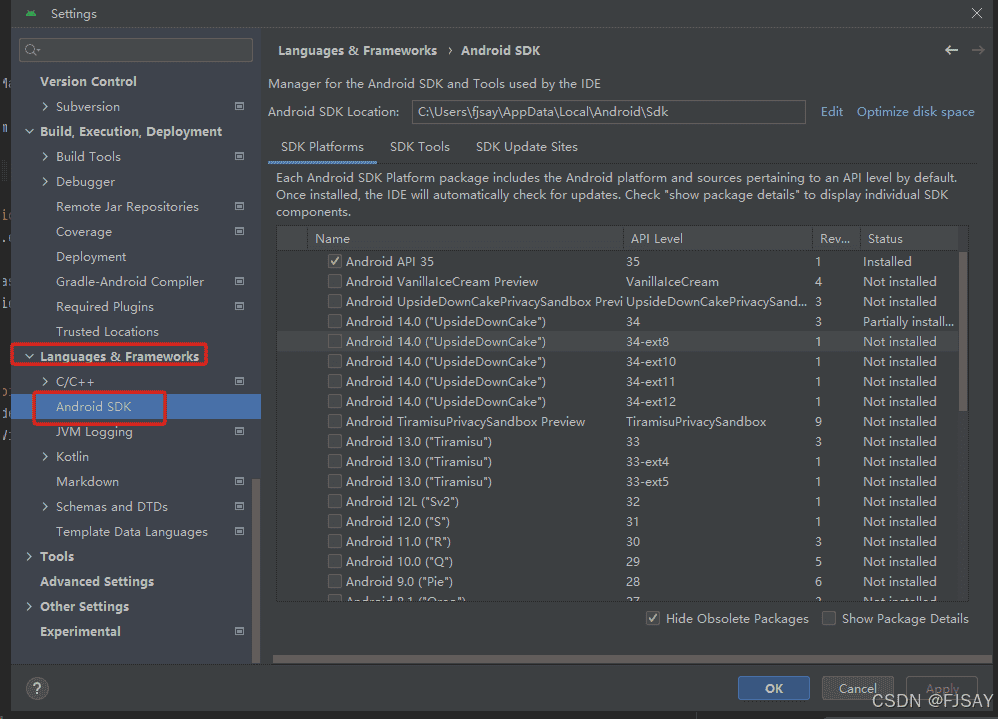Click the OK button
This screenshot has height=719, width=998.
(x=773, y=688)
